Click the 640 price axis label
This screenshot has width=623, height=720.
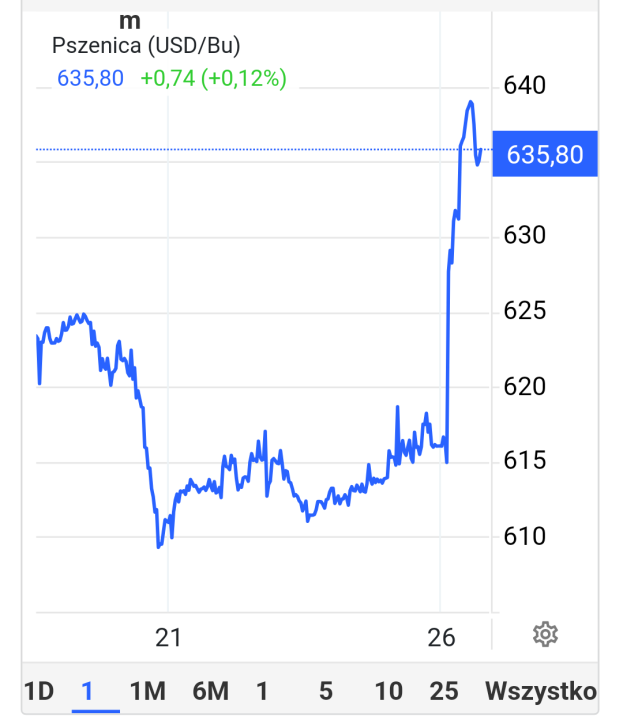[526, 86]
